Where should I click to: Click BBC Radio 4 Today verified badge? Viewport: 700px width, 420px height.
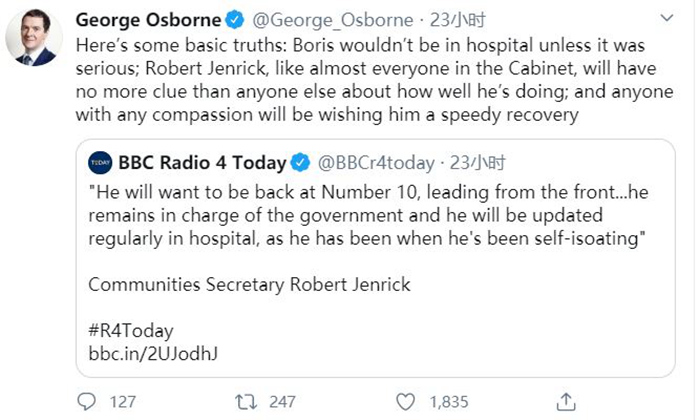[301, 163]
